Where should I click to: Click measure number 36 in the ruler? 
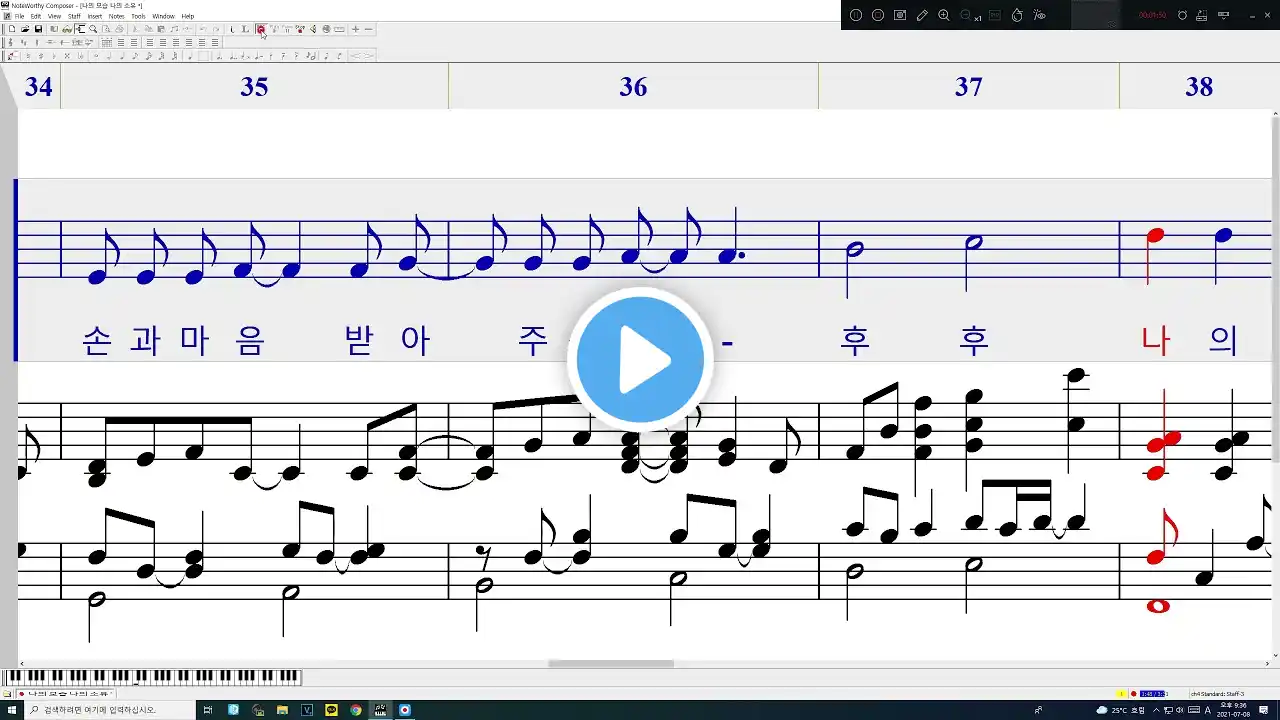(633, 87)
